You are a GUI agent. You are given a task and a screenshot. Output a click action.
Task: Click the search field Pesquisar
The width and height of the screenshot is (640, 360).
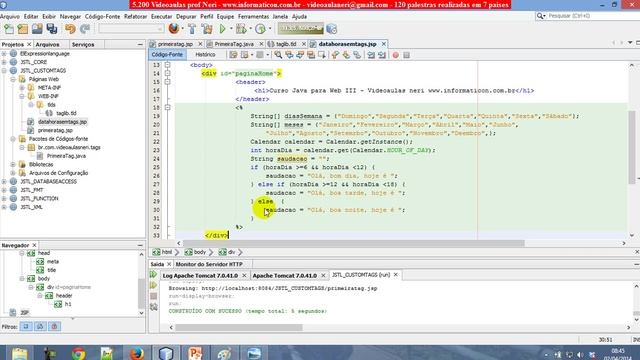click(592, 16)
